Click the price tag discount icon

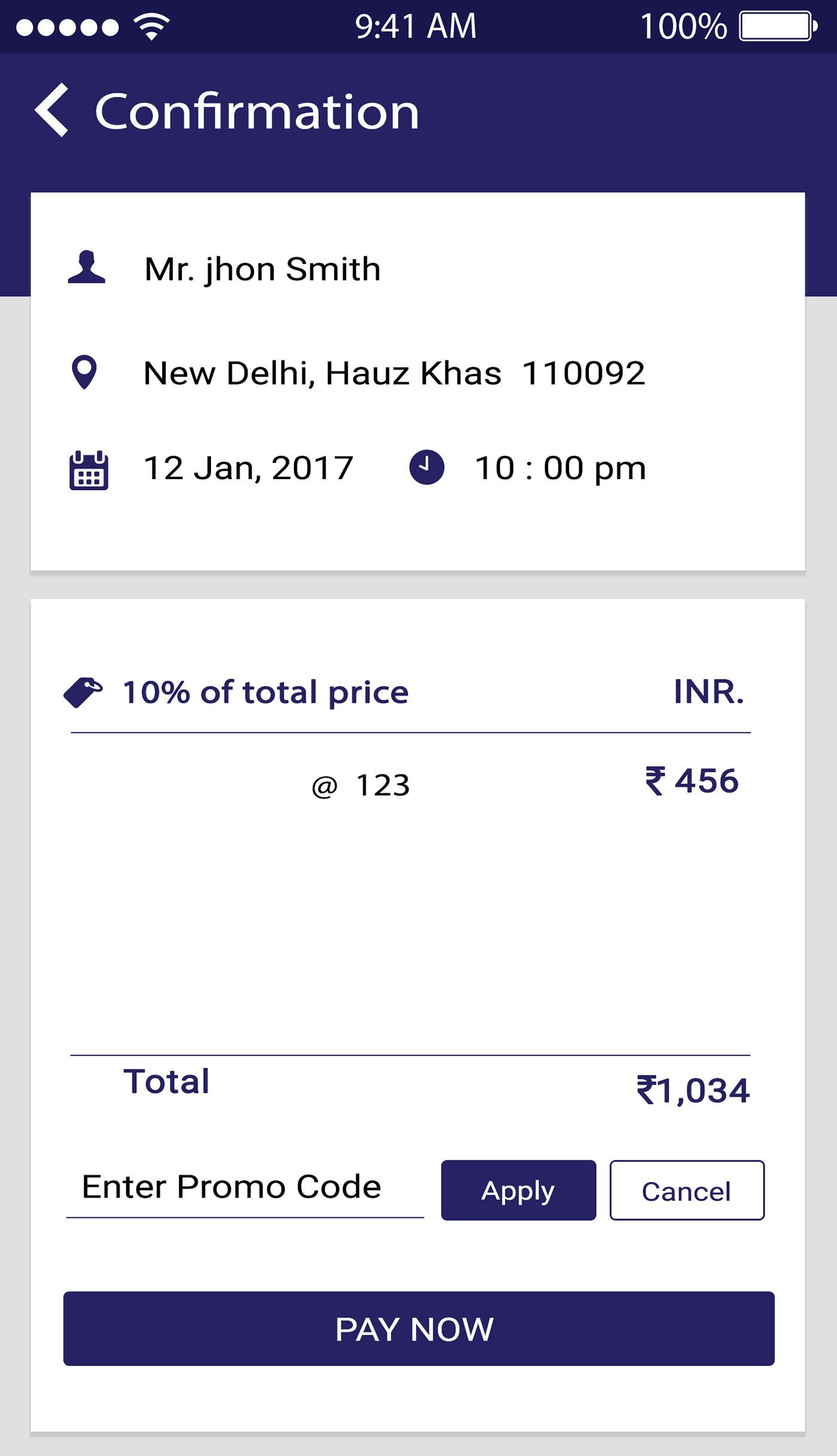point(83,693)
